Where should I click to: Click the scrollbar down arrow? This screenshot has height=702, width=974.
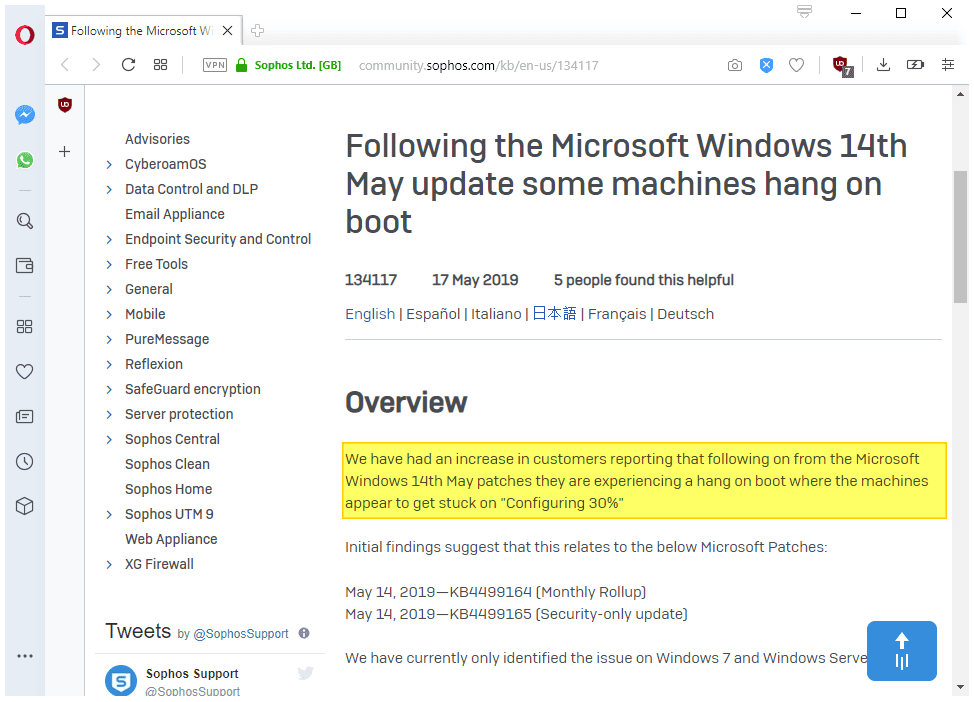[x=960, y=686]
